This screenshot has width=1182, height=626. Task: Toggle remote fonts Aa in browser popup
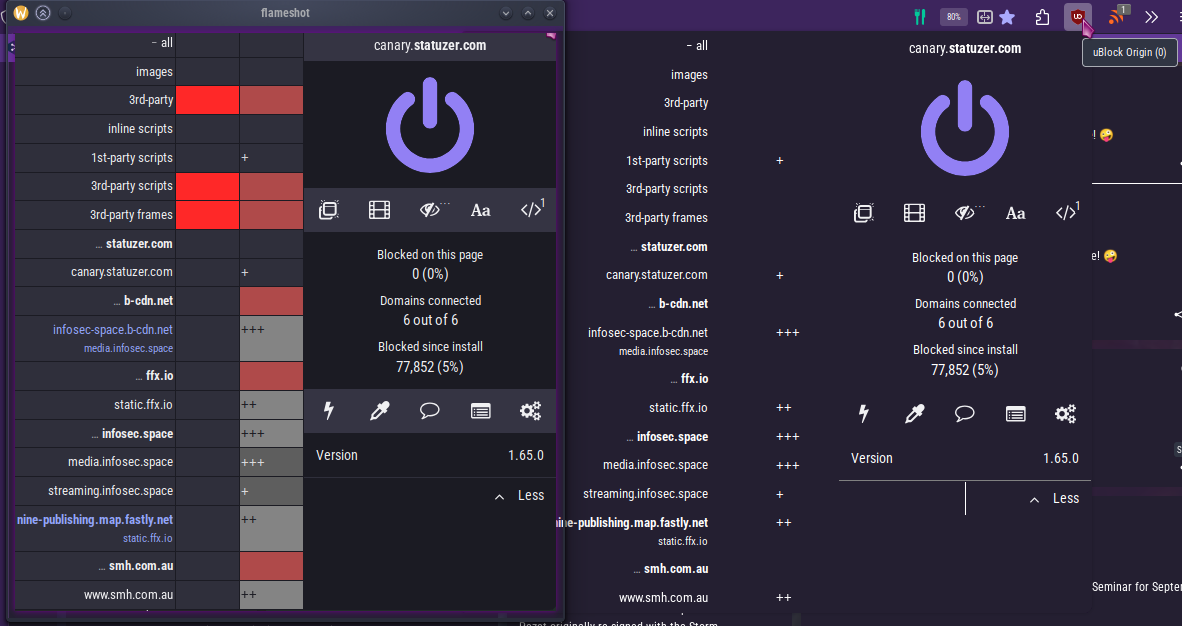click(1015, 213)
